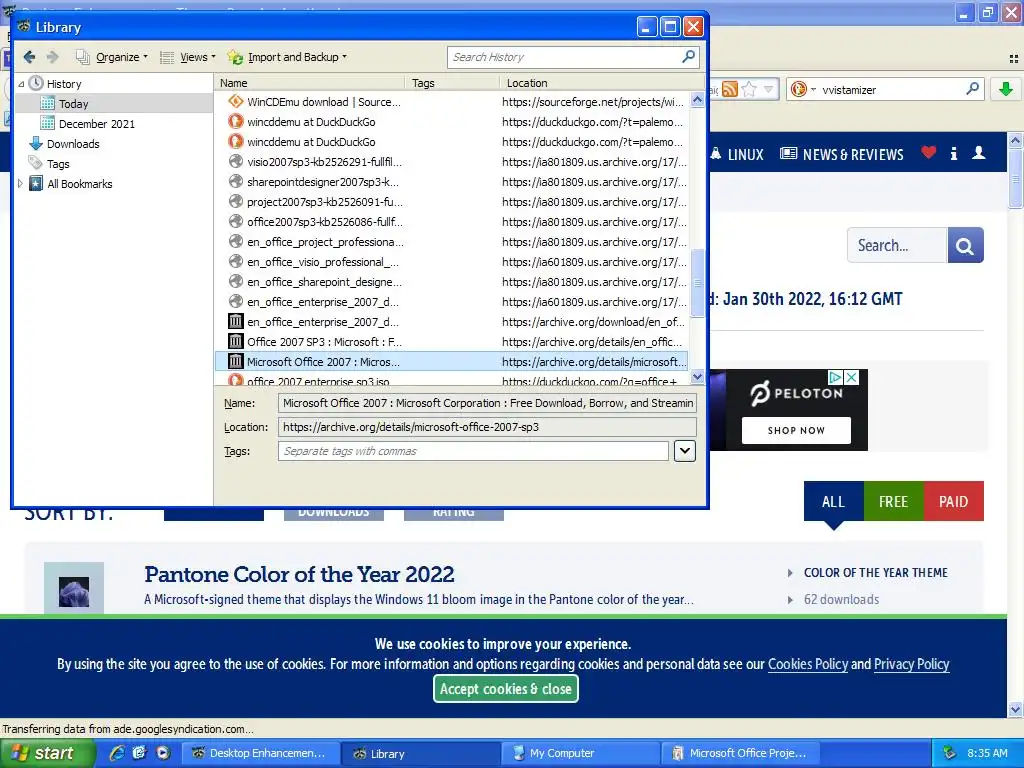The height and width of the screenshot is (768, 1024).
Task: Click the red heart icon on site nav
Action: point(929,153)
